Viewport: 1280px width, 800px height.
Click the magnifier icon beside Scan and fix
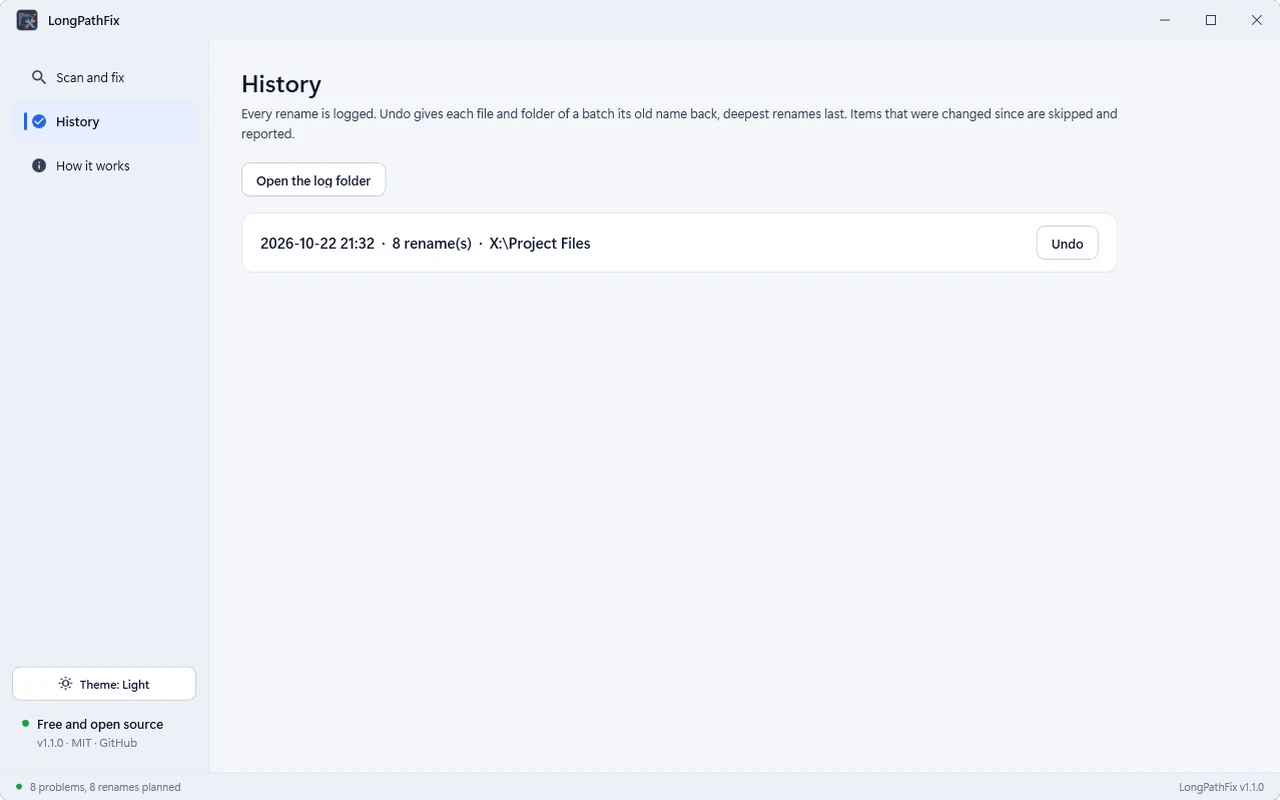coord(39,77)
